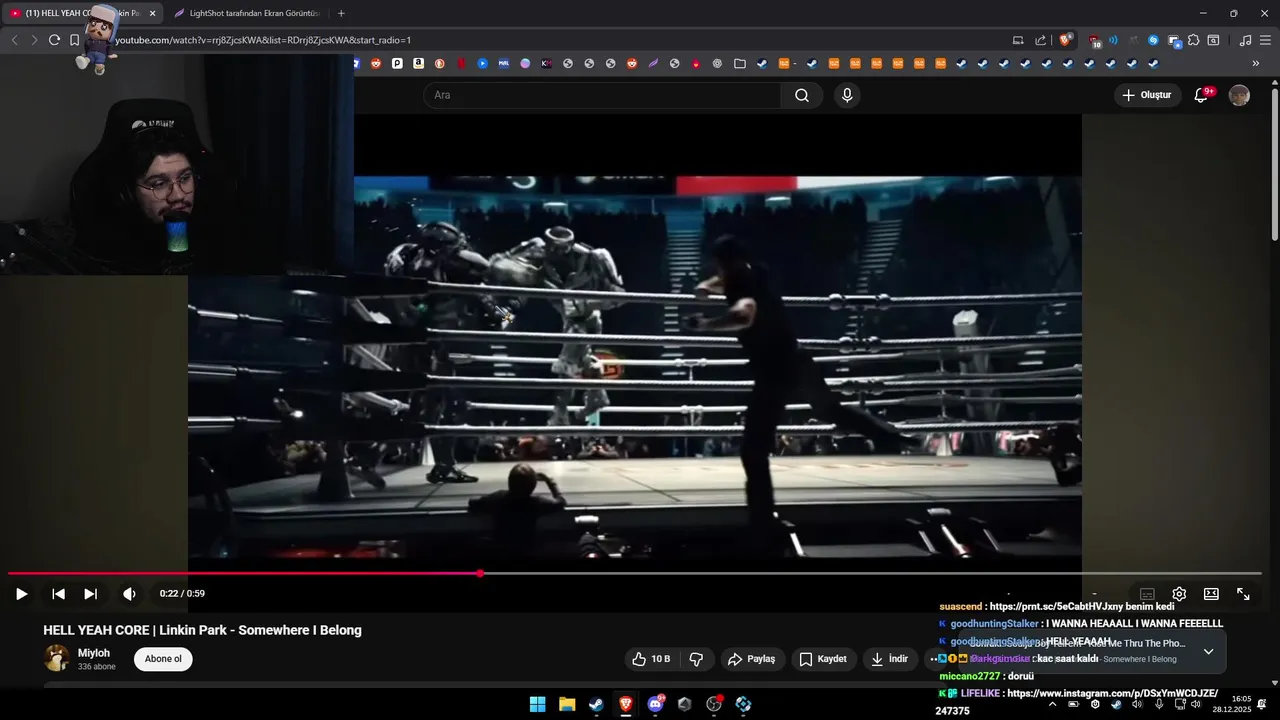
Task: Download video with İndir button
Action: (889, 659)
